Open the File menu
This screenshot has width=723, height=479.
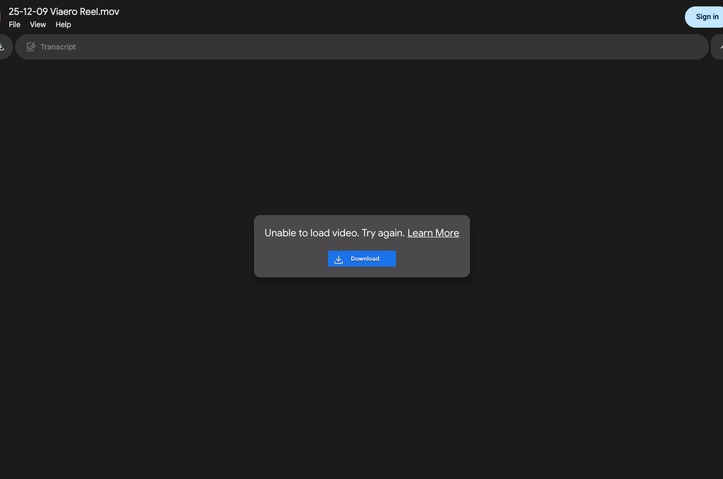click(14, 24)
